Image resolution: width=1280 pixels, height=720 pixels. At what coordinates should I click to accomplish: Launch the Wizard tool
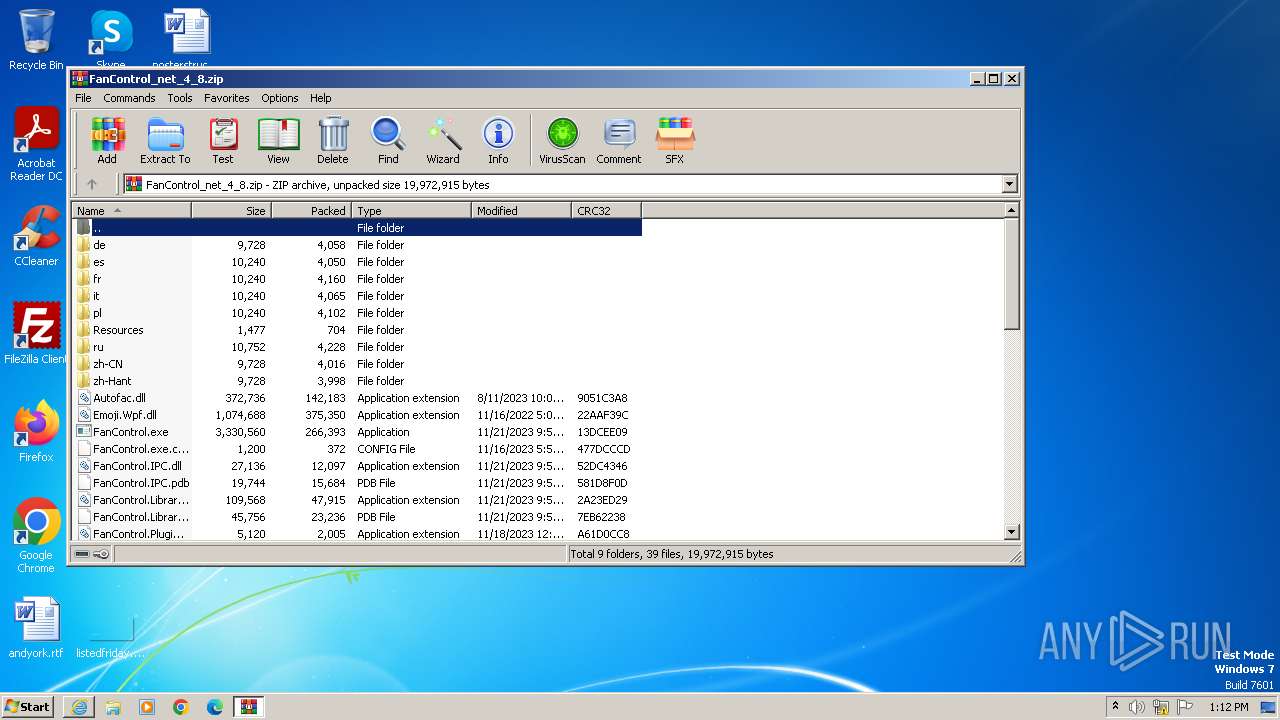[443, 141]
